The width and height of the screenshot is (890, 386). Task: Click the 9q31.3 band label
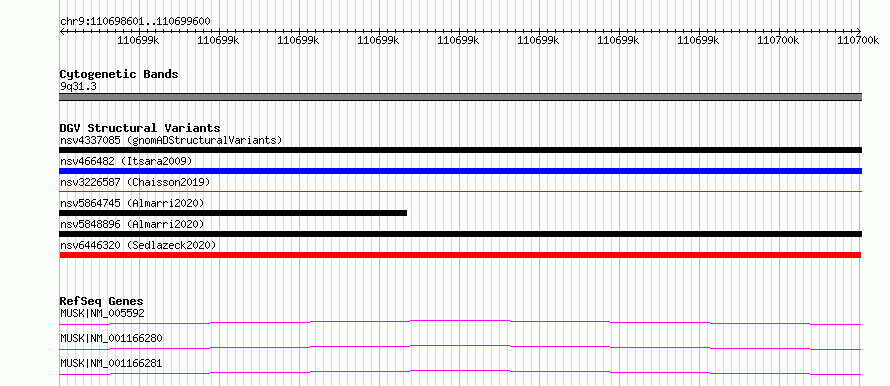click(x=78, y=86)
